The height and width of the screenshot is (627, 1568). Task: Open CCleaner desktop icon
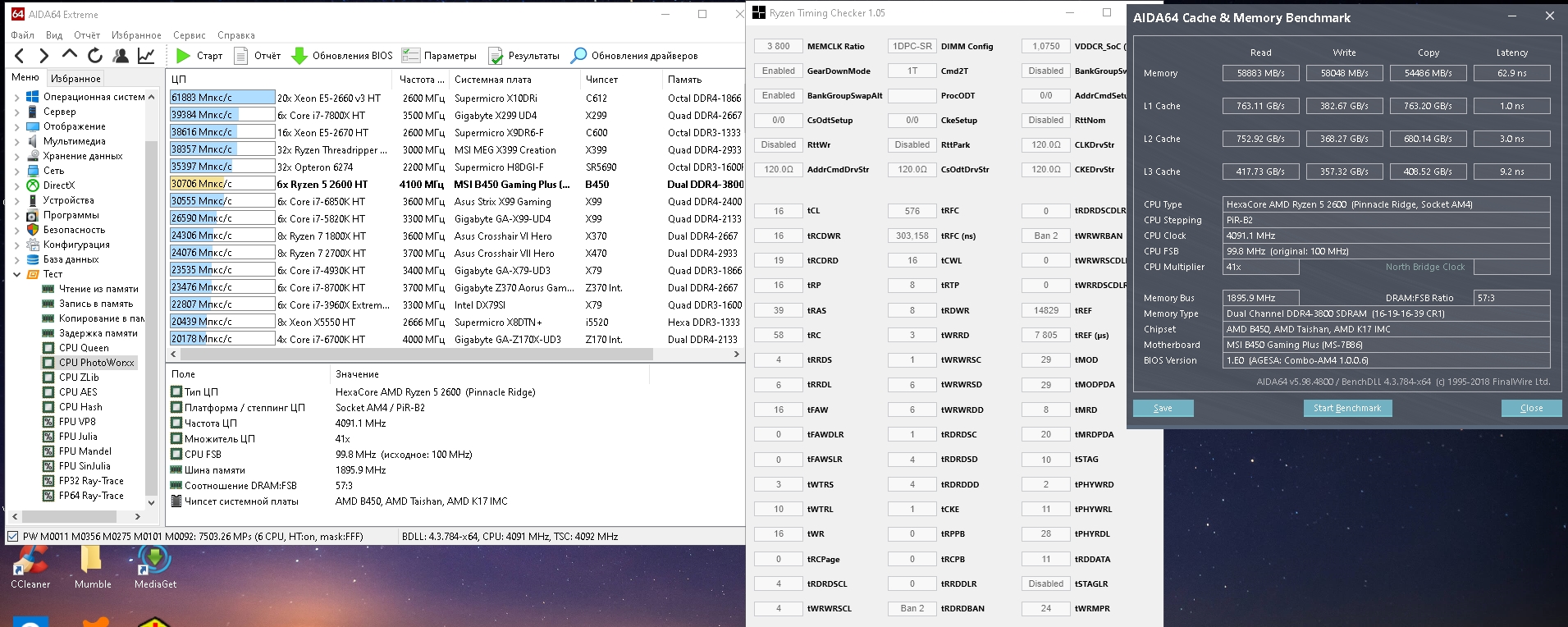tap(30, 567)
